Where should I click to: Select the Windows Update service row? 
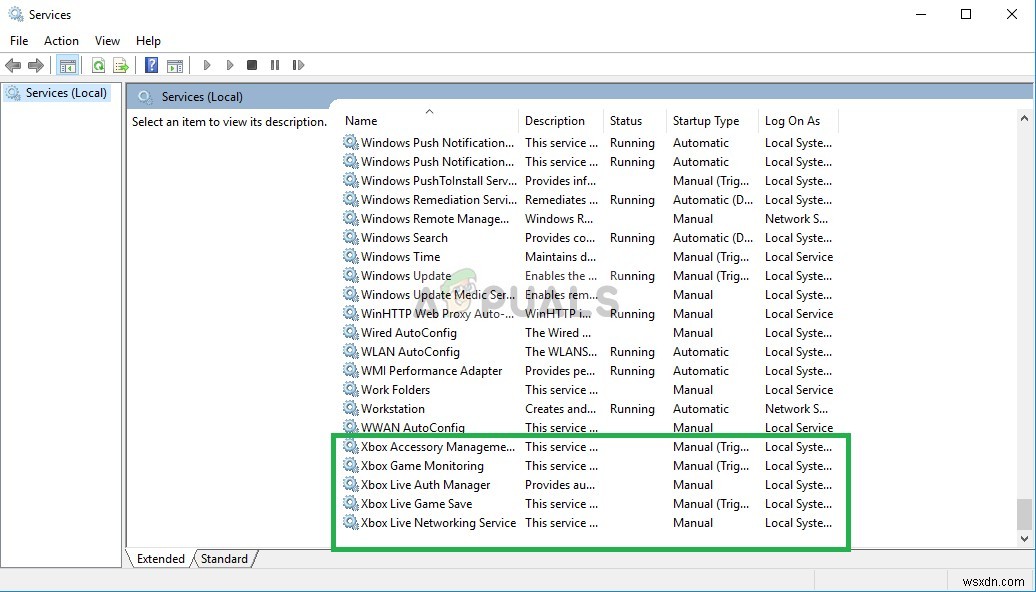588,276
